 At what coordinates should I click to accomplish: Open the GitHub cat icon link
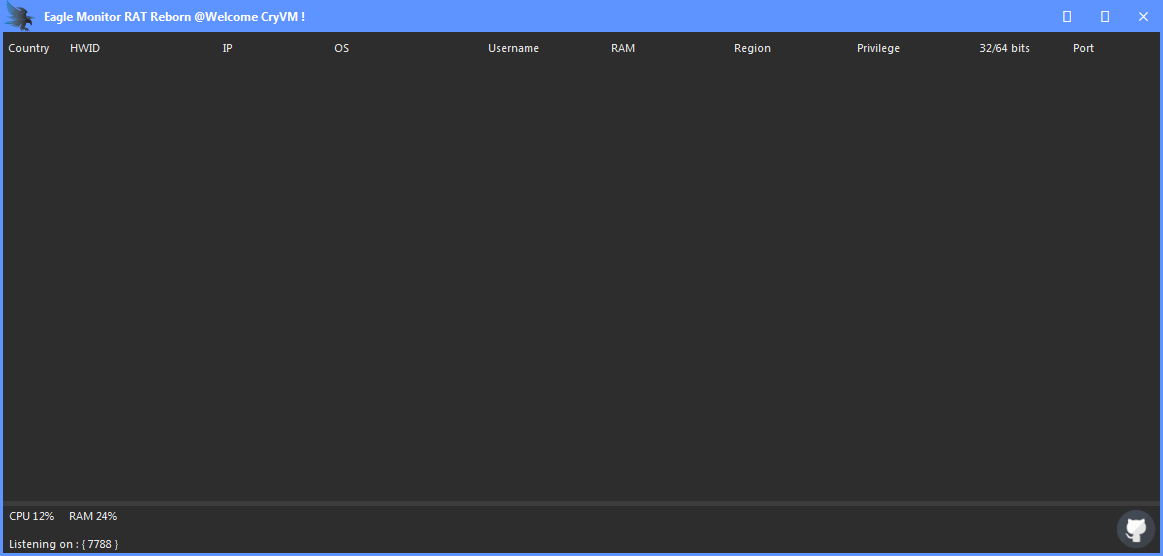[x=1135, y=528]
